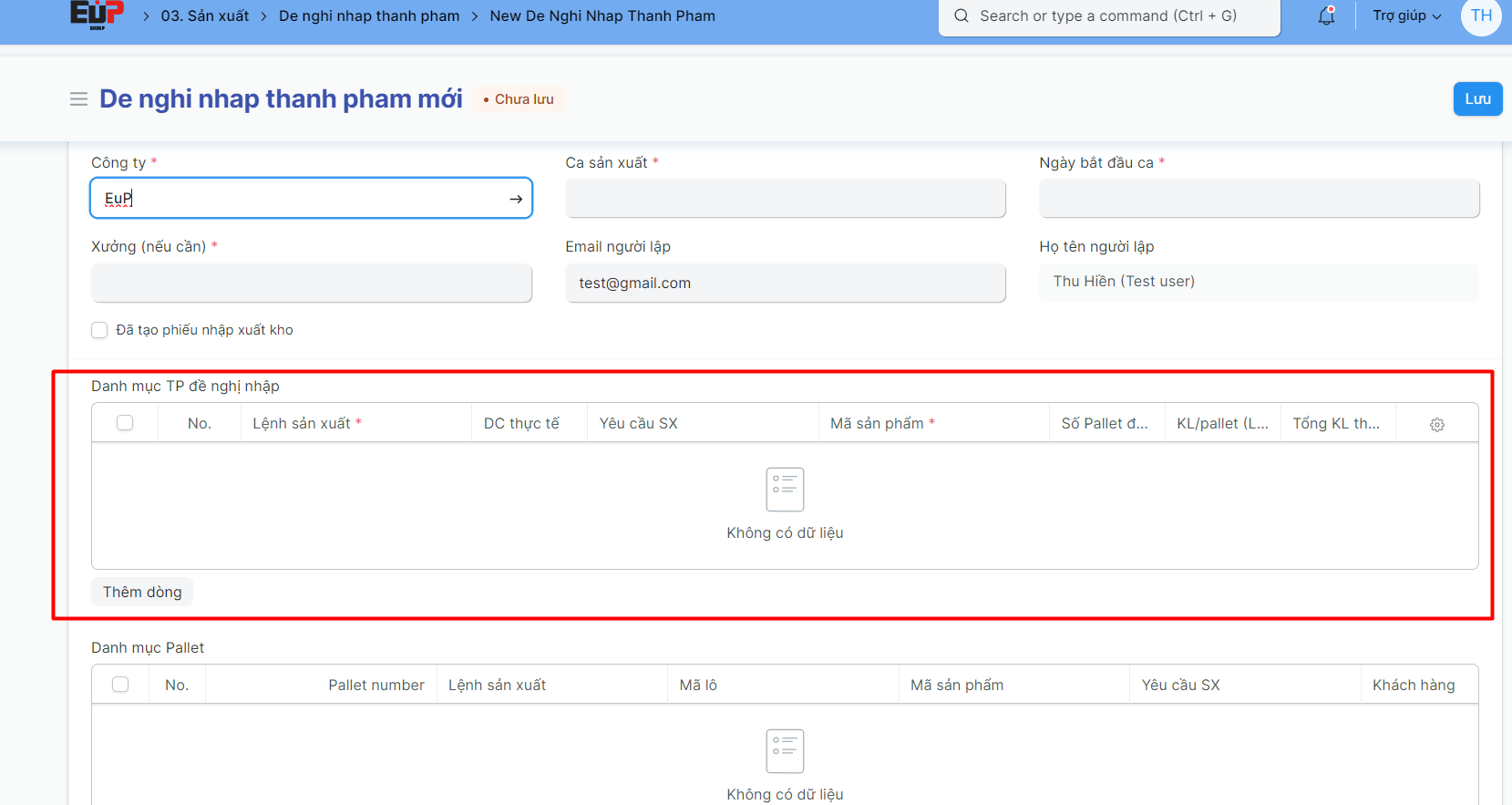This screenshot has height=805, width=1512.
Task: Focus the Ngày bắt đầu ca date field
Action: point(1259,199)
